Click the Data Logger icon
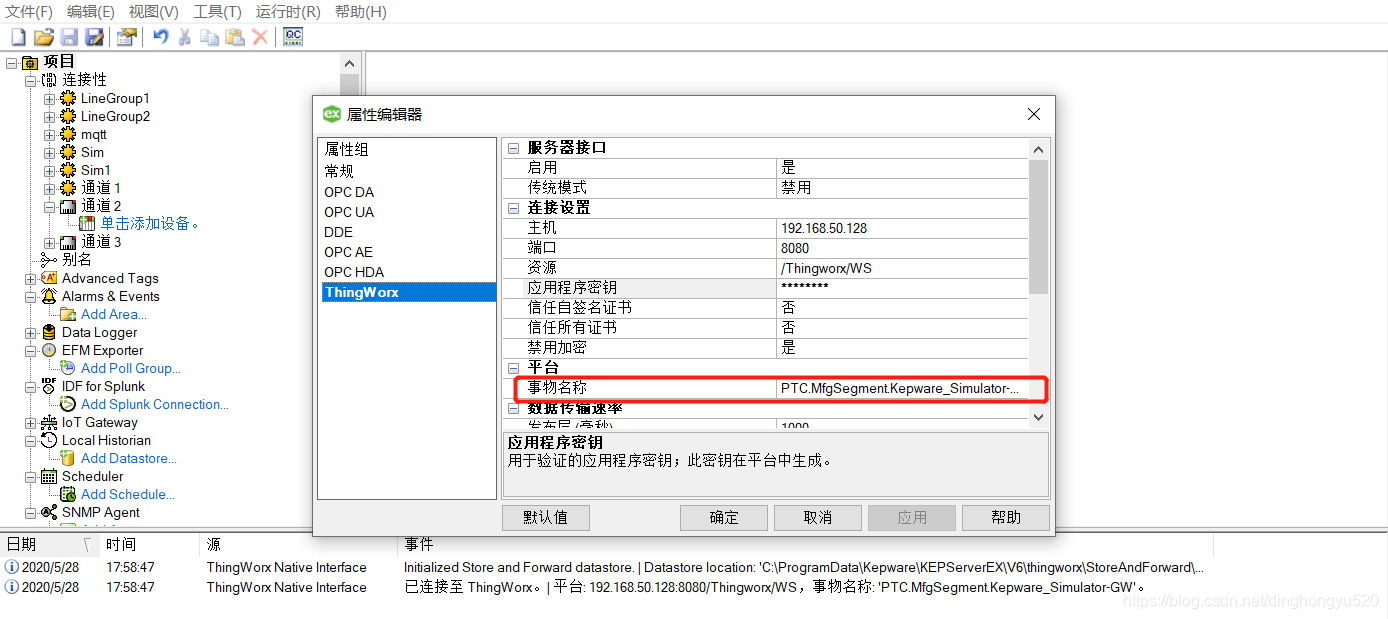Viewport: 1388px width, 619px height. click(49, 332)
